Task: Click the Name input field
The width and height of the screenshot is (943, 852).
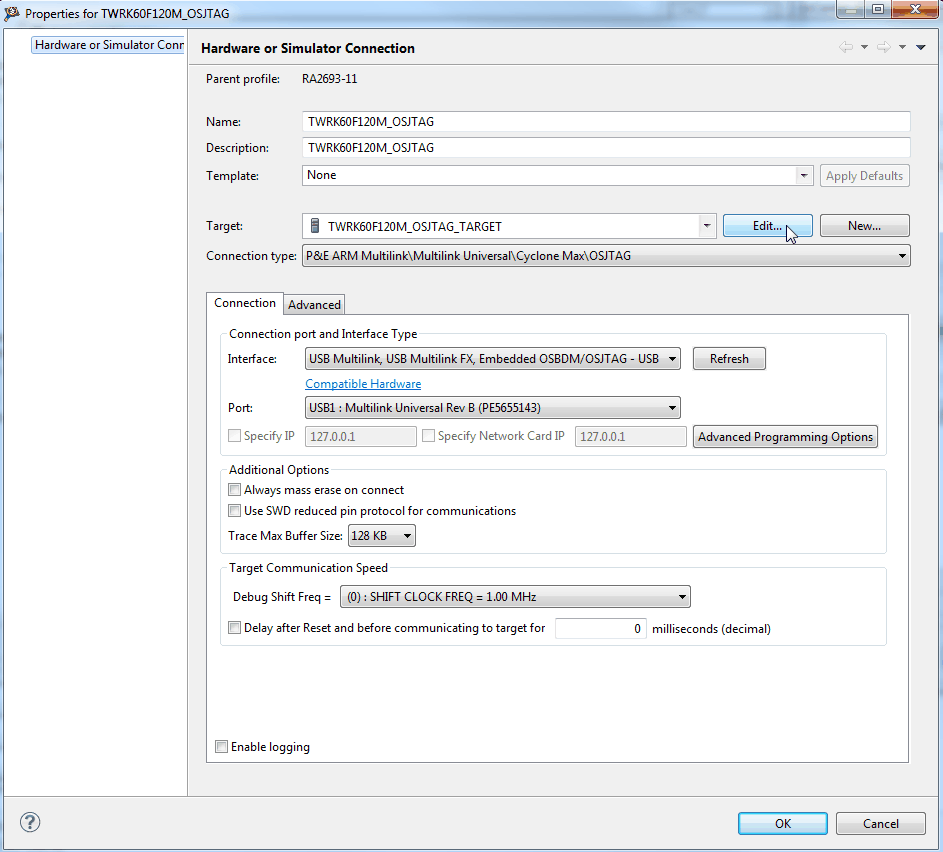Action: click(606, 121)
